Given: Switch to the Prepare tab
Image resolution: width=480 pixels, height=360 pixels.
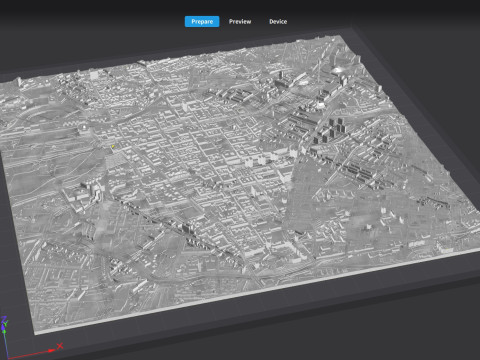Looking at the screenshot, I should (202, 22).
